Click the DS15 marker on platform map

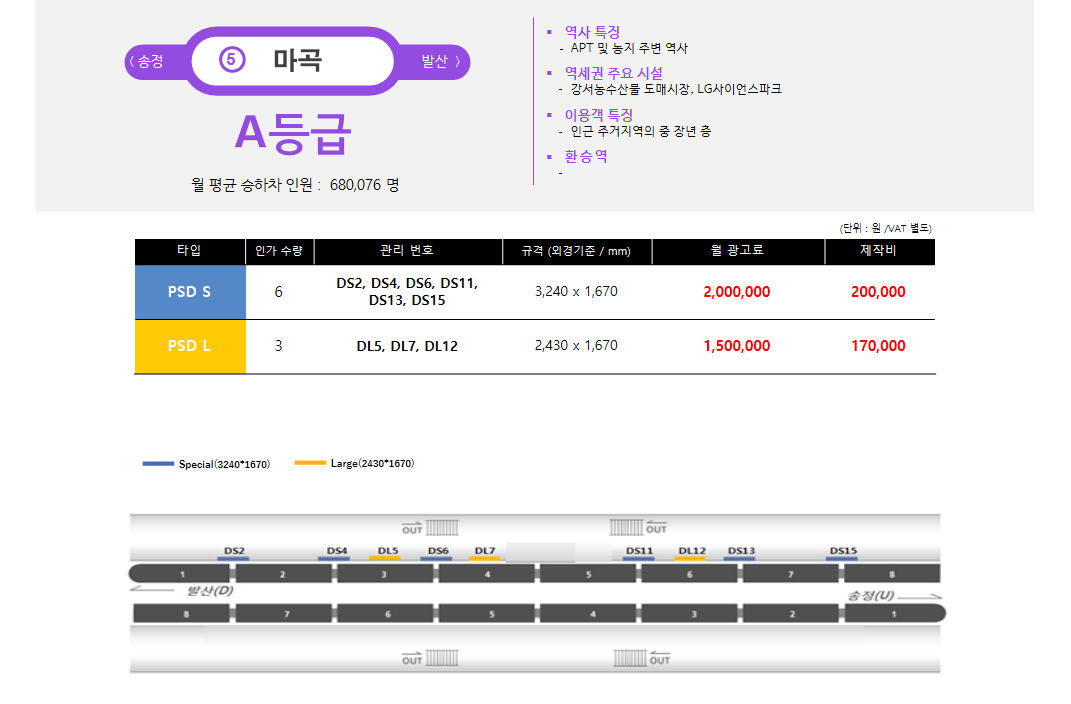point(843,553)
